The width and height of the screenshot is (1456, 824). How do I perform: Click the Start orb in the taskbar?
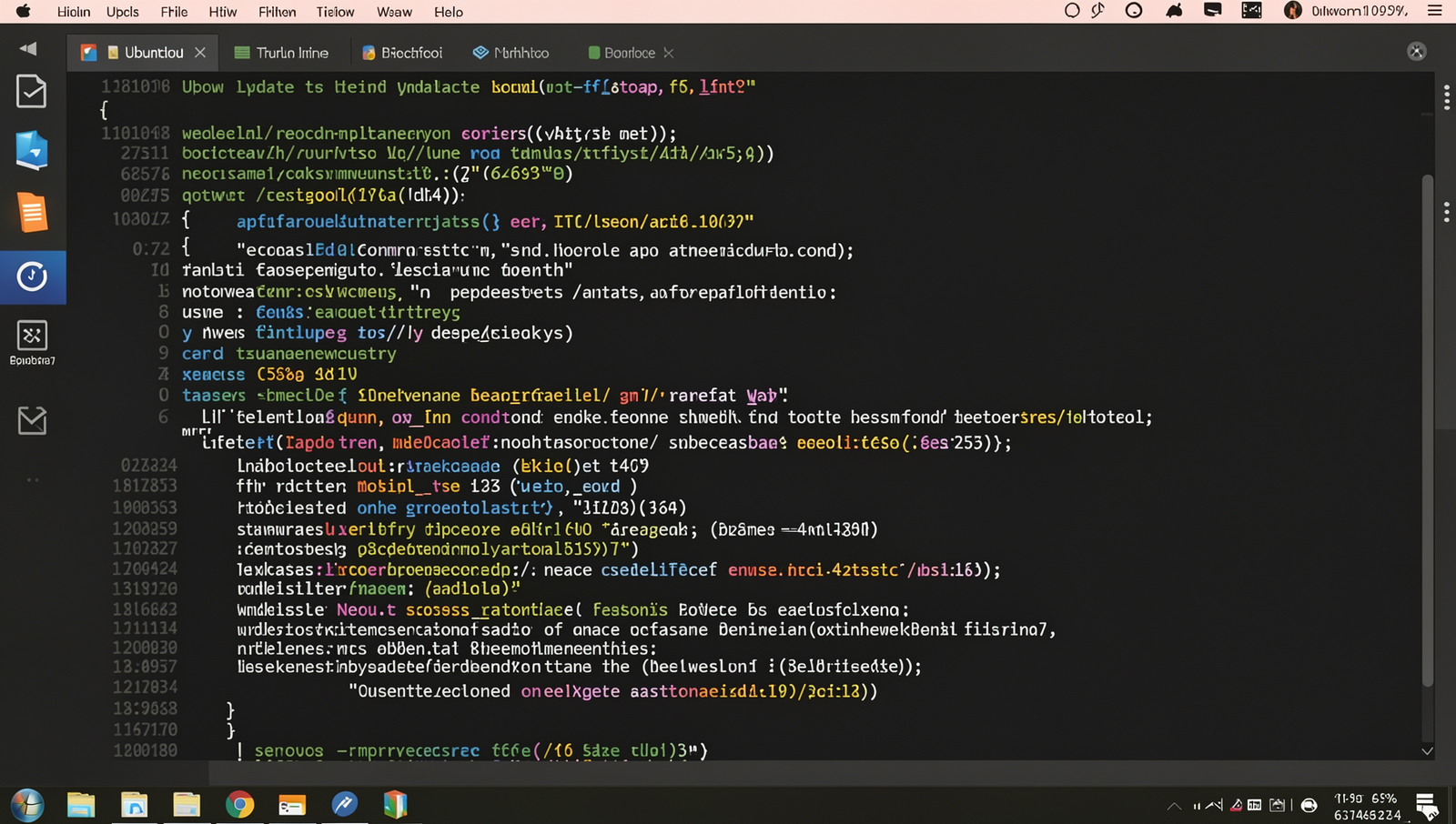tap(27, 805)
